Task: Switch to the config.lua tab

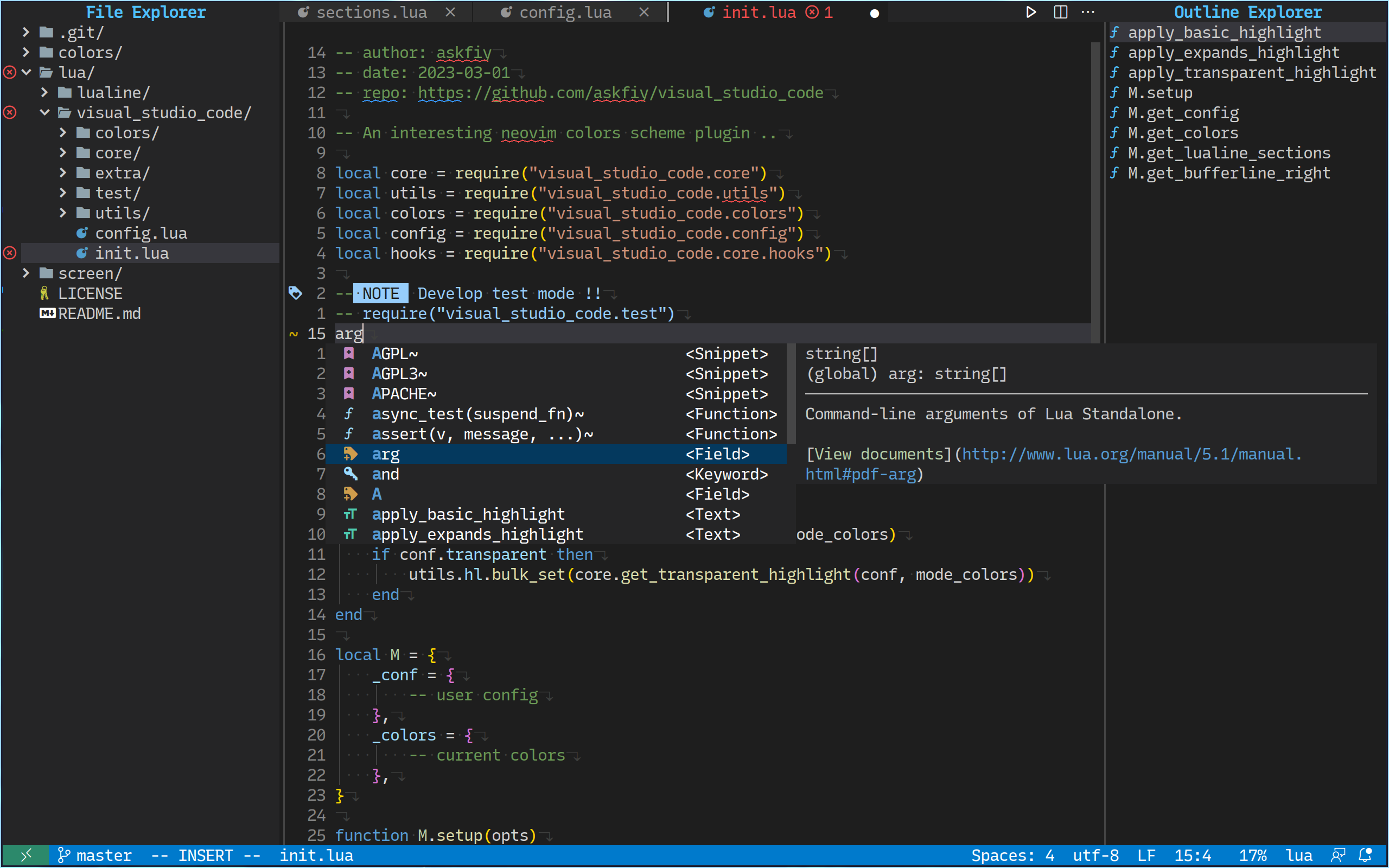Action: coord(565,12)
